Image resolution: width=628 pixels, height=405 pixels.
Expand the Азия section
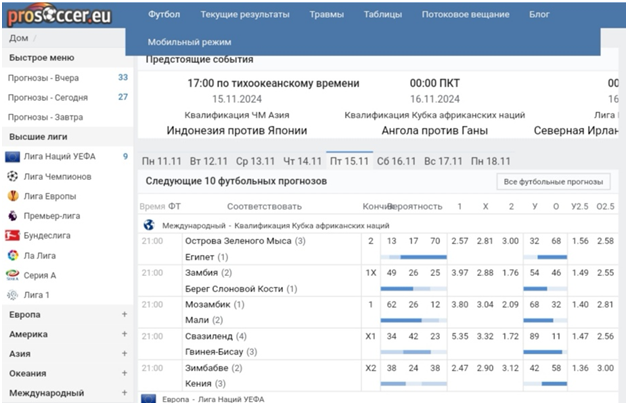coord(124,354)
